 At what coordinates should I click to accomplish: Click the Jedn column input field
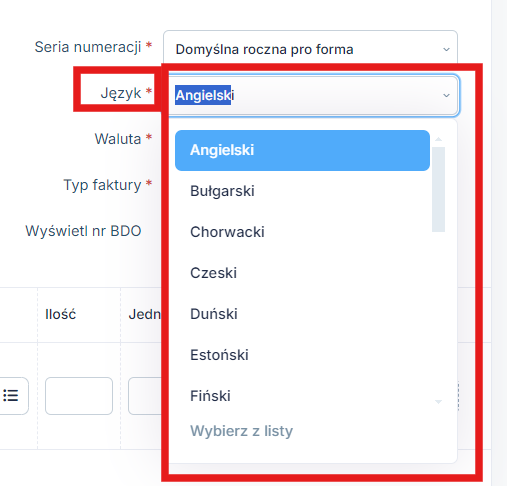coord(145,396)
